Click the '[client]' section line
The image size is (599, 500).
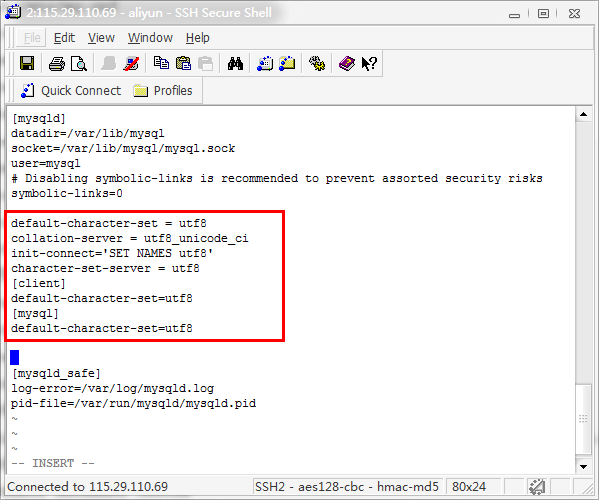39,283
